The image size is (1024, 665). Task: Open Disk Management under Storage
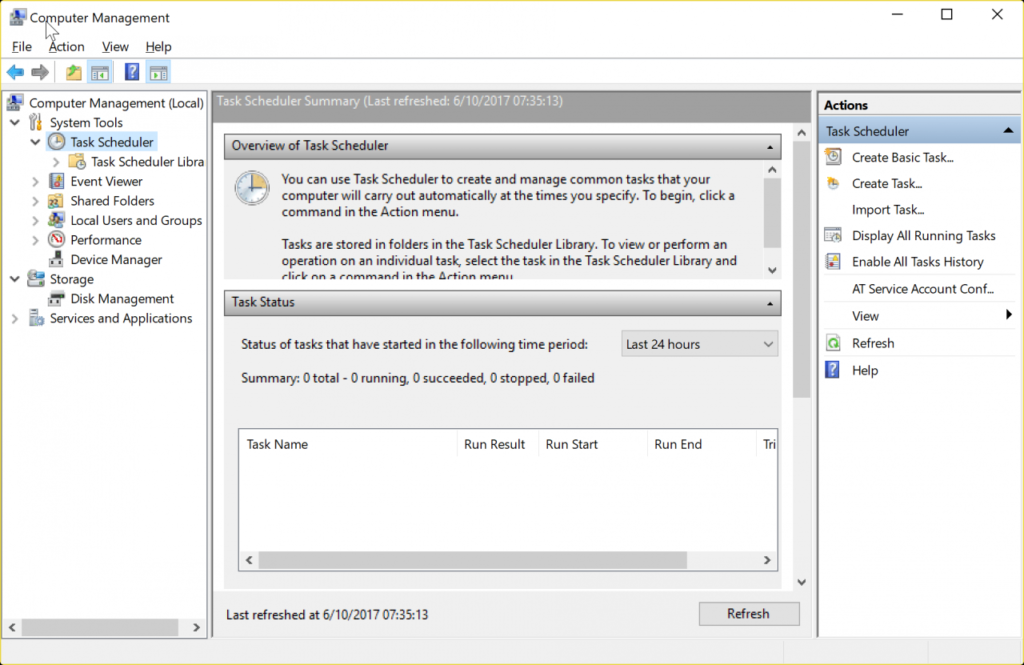(x=122, y=298)
